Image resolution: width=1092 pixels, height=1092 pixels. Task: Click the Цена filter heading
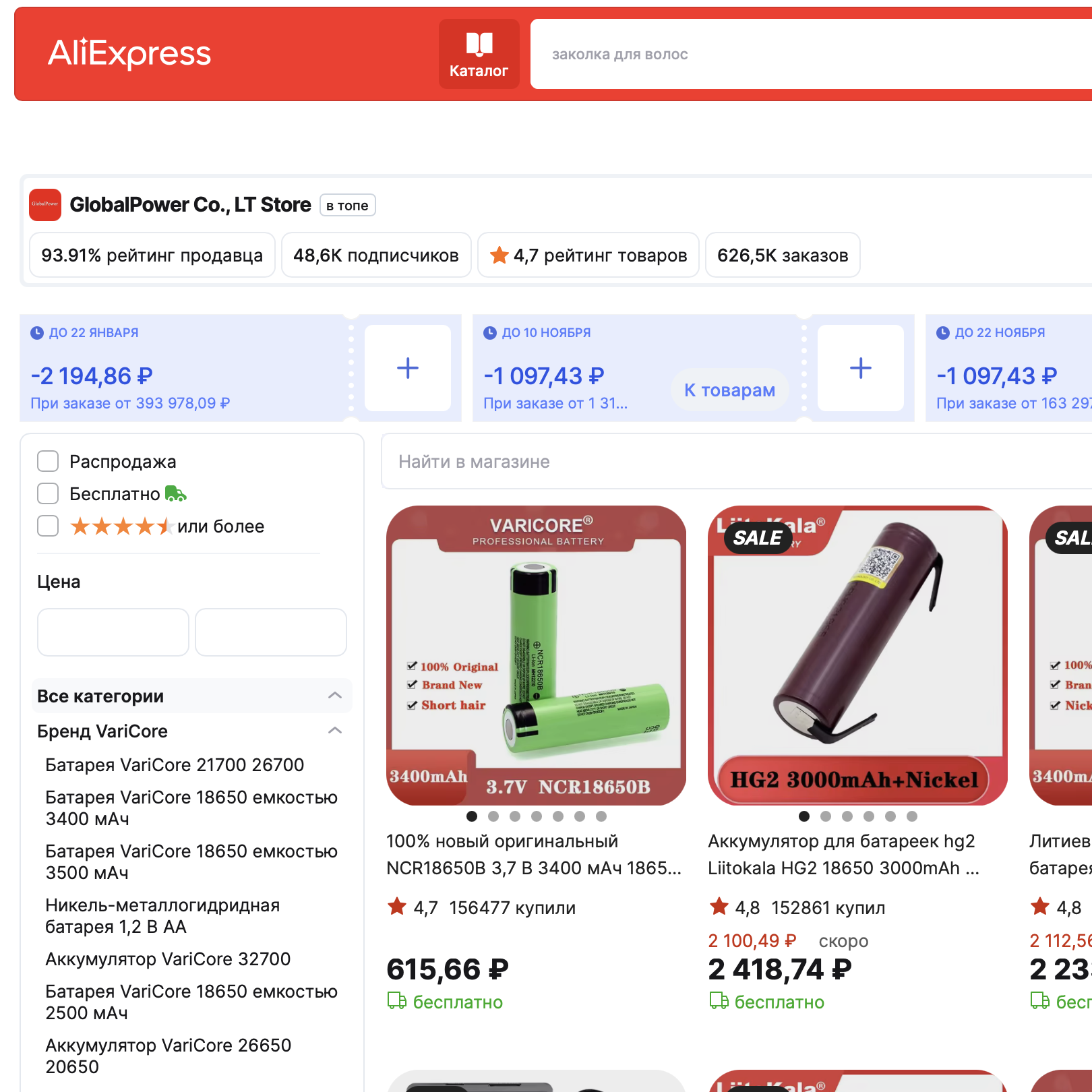coord(59,582)
